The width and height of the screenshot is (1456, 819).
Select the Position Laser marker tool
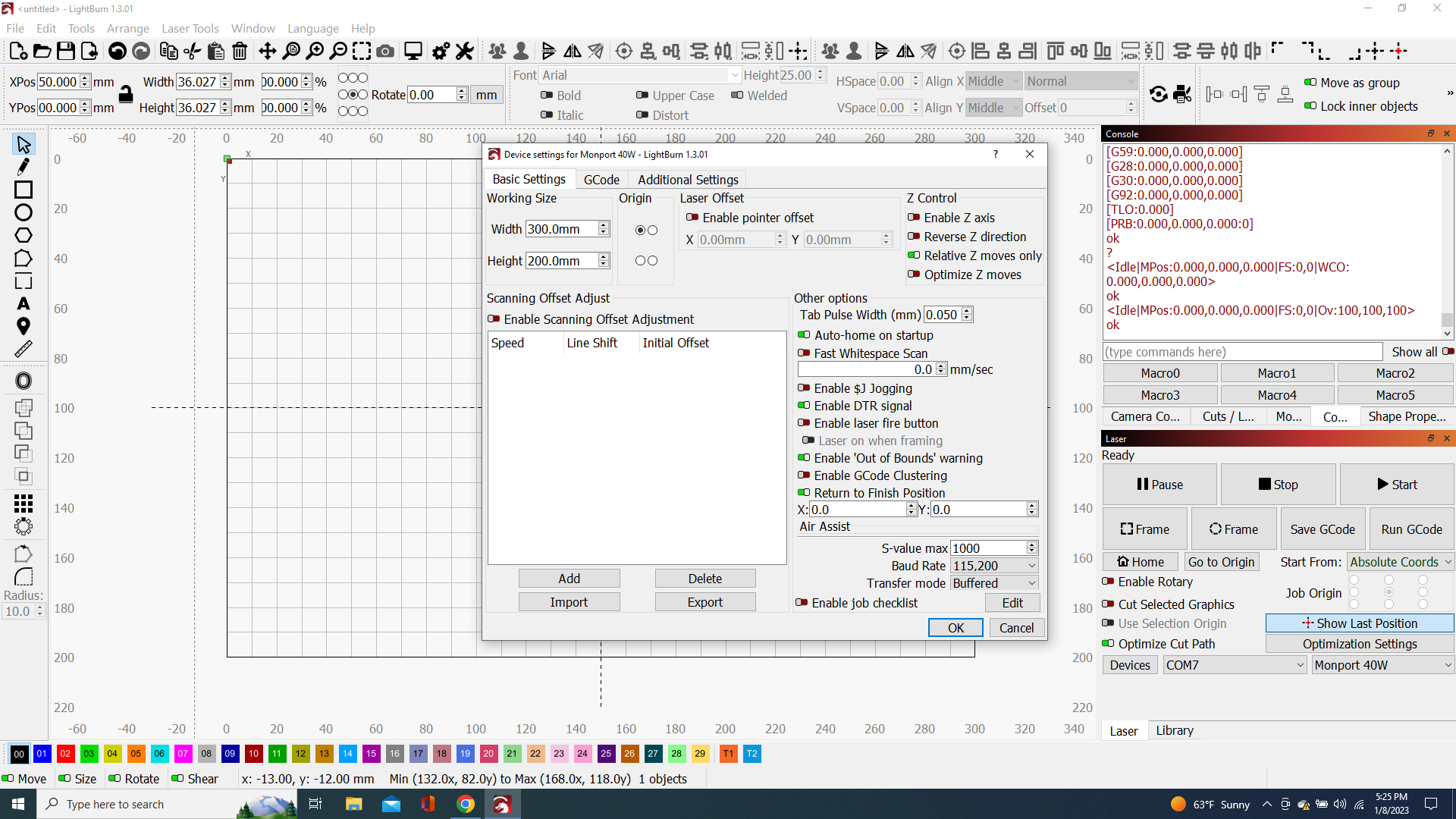coord(24,326)
